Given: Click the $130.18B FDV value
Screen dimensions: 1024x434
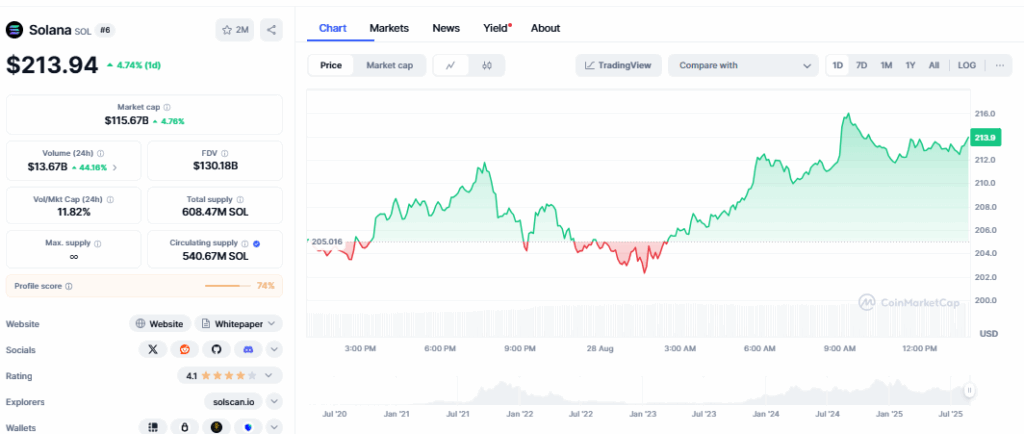Looking at the screenshot, I should pyautogui.click(x=215, y=166).
